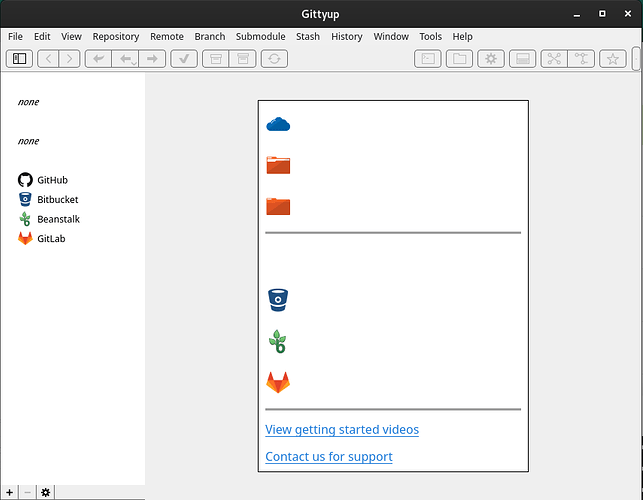
Task: Open terminal with the console toolbar icon
Action: pyautogui.click(x=428, y=59)
